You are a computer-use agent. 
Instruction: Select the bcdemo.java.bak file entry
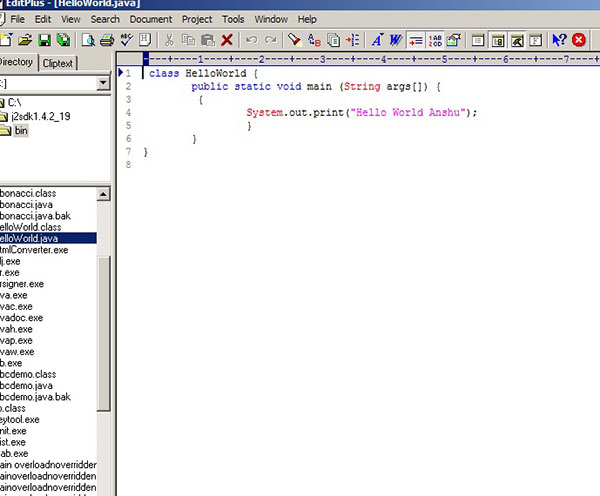pos(35,397)
